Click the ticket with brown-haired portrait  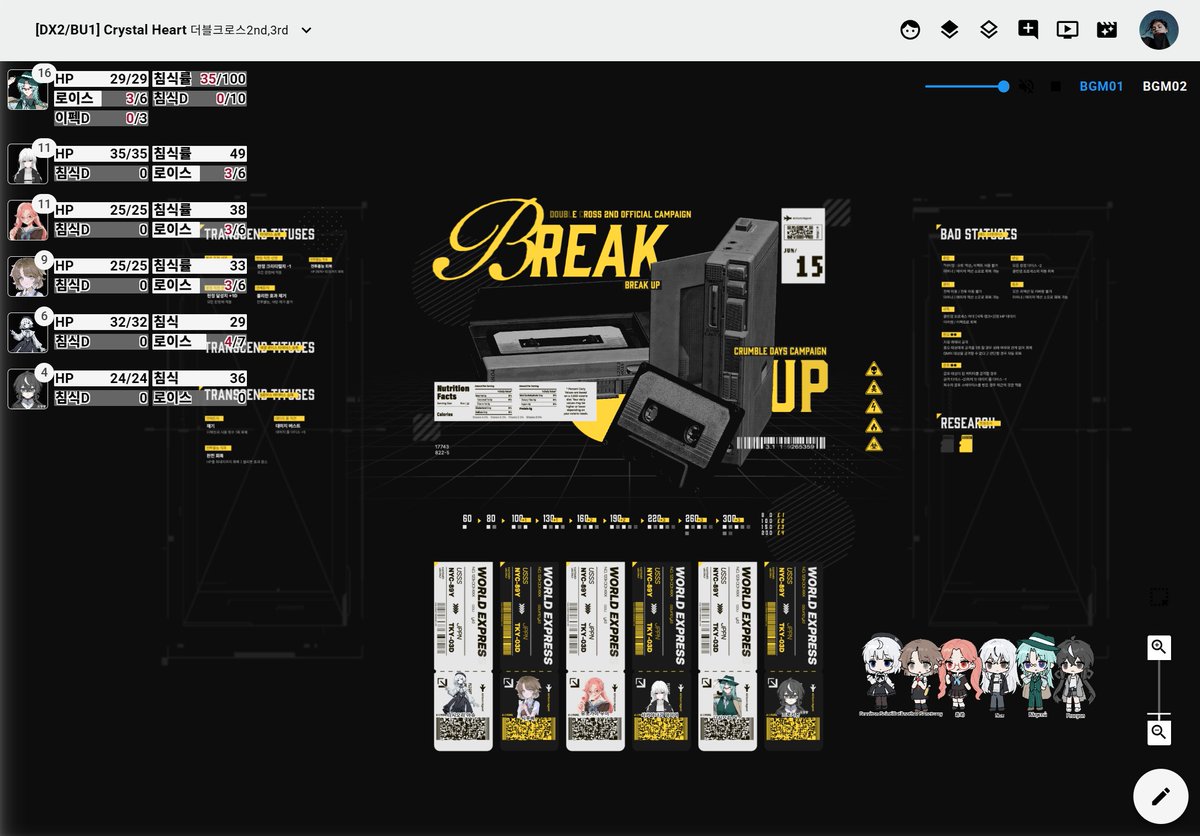[x=529, y=656]
